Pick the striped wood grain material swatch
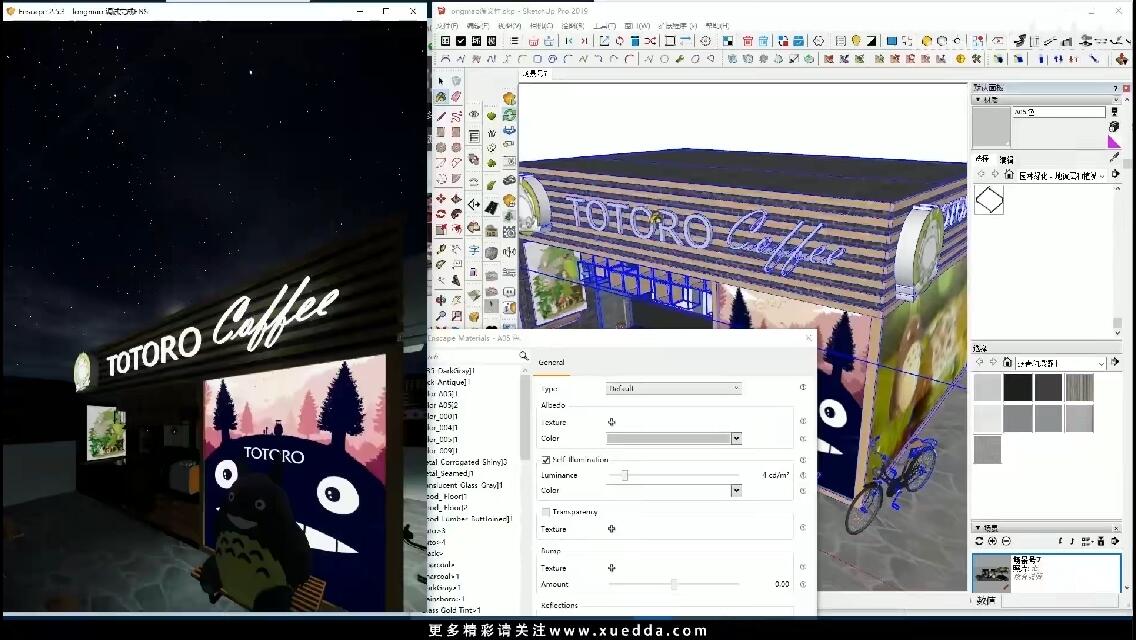This screenshot has width=1136, height=640. pyautogui.click(x=1079, y=387)
